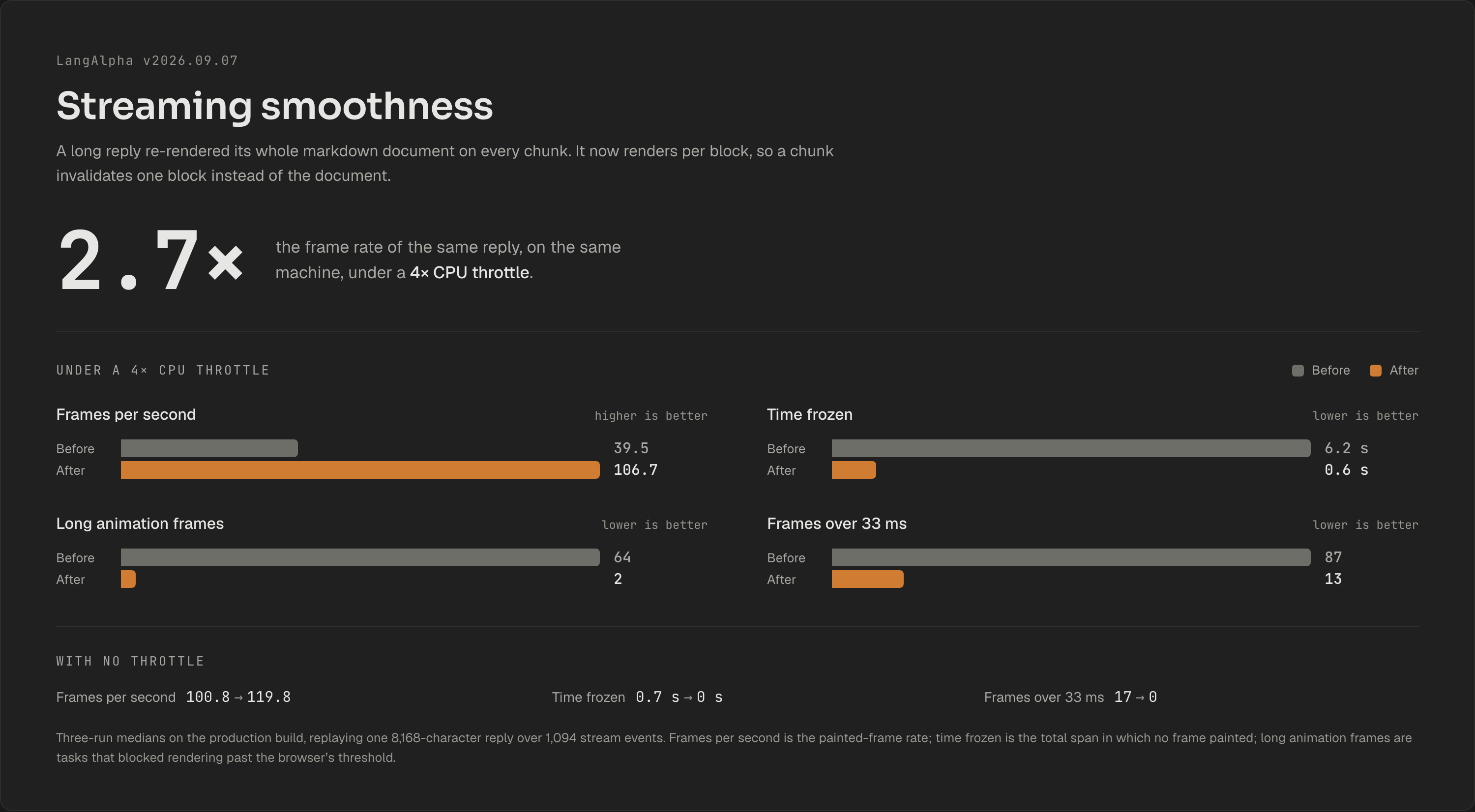Click the gray Before legend swatch
Viewport: 1475px width, 812px height.
(1298, 370)
